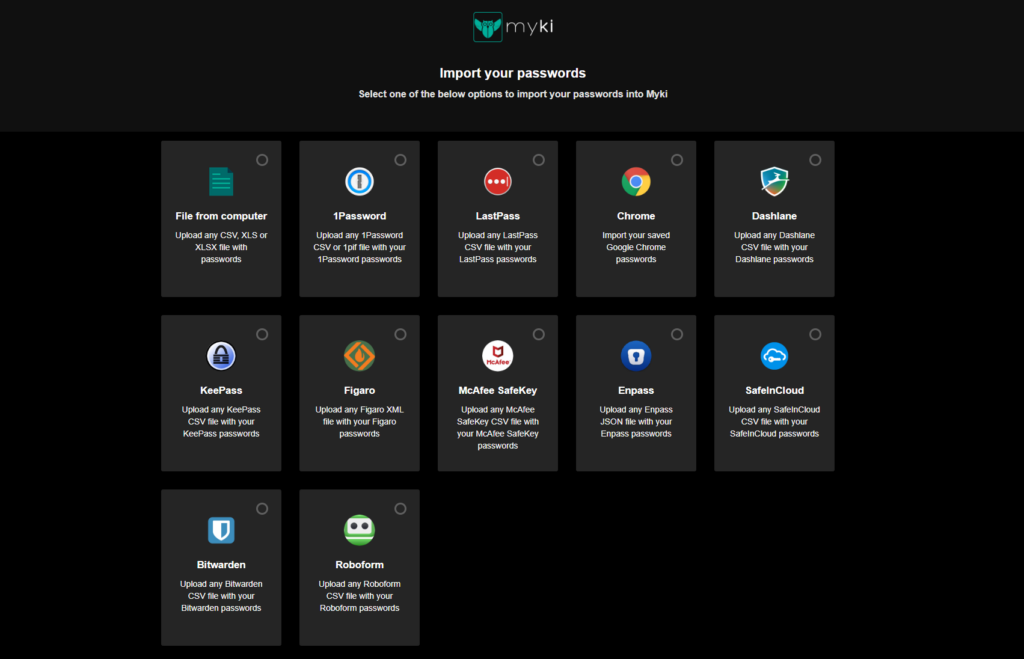This screenshot has width=1024, height=659.
Task: Click 'Upload any 1Password CSV or 1pif' description
Action: (359, 248)
